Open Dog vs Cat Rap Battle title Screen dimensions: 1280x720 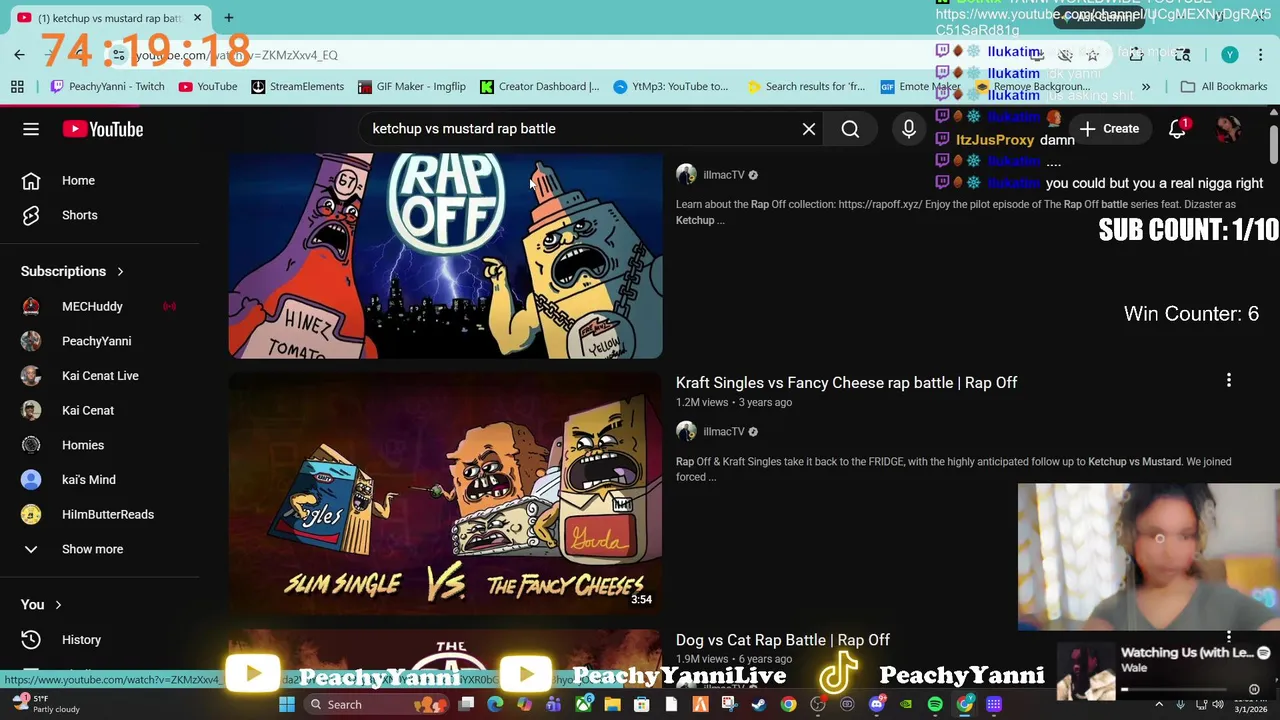pos(783,640)
